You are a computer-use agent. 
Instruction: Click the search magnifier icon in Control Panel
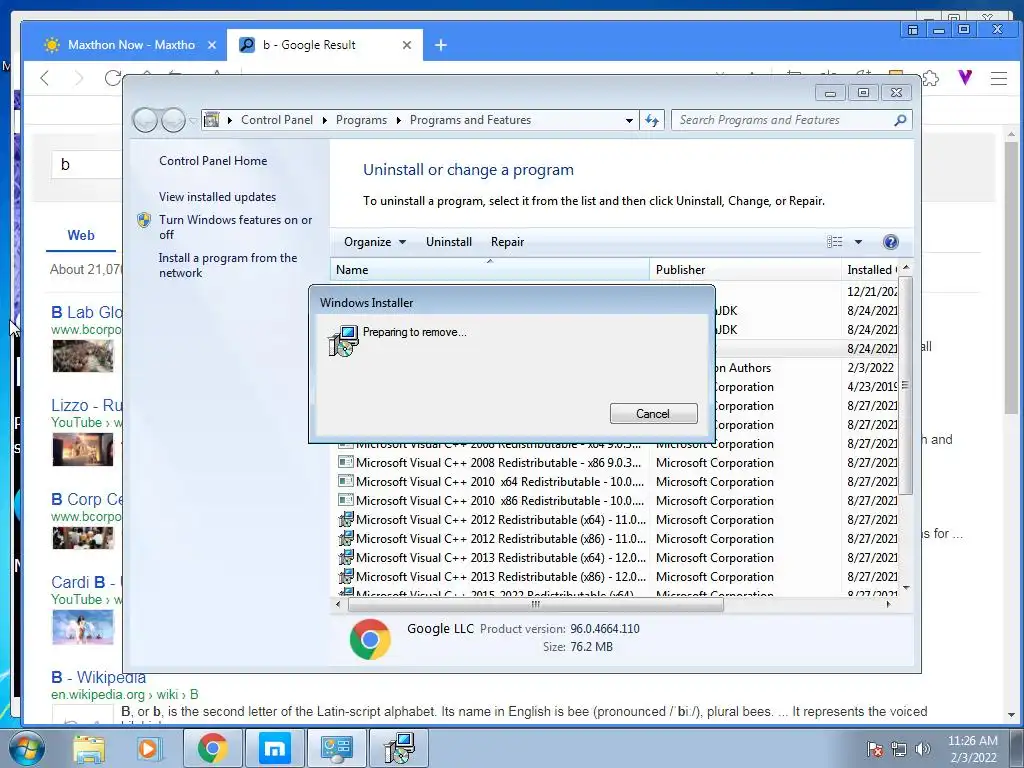coord(901,120)
